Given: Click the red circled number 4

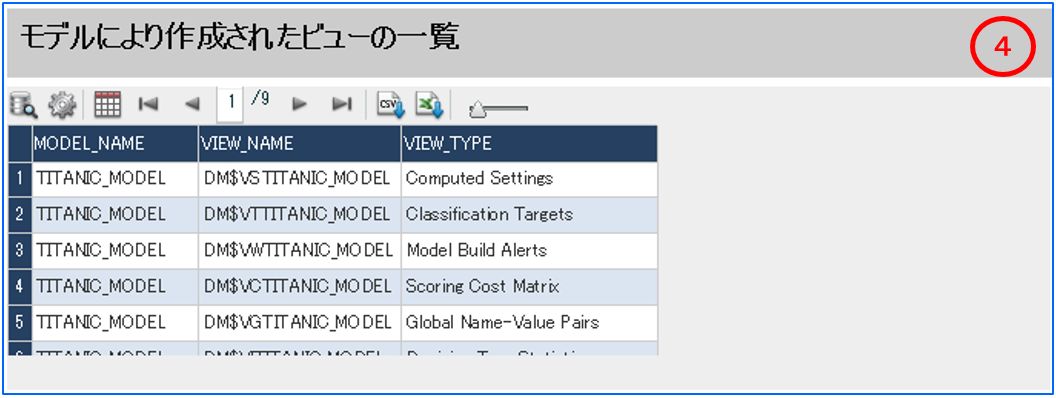Looking at the screenshot, I should tap(1002, 46).
